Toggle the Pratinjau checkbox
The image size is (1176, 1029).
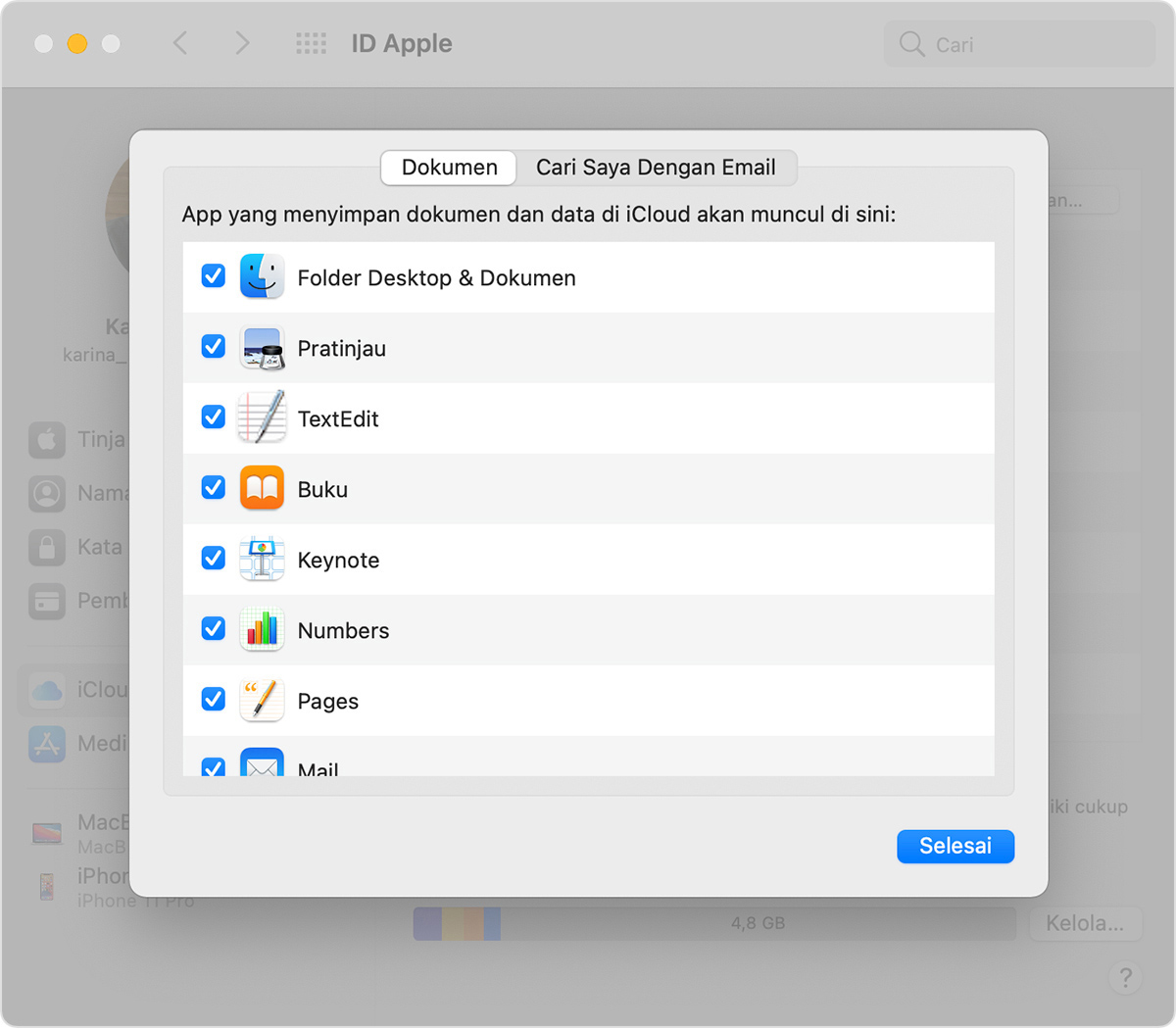[x=213, y=347]
